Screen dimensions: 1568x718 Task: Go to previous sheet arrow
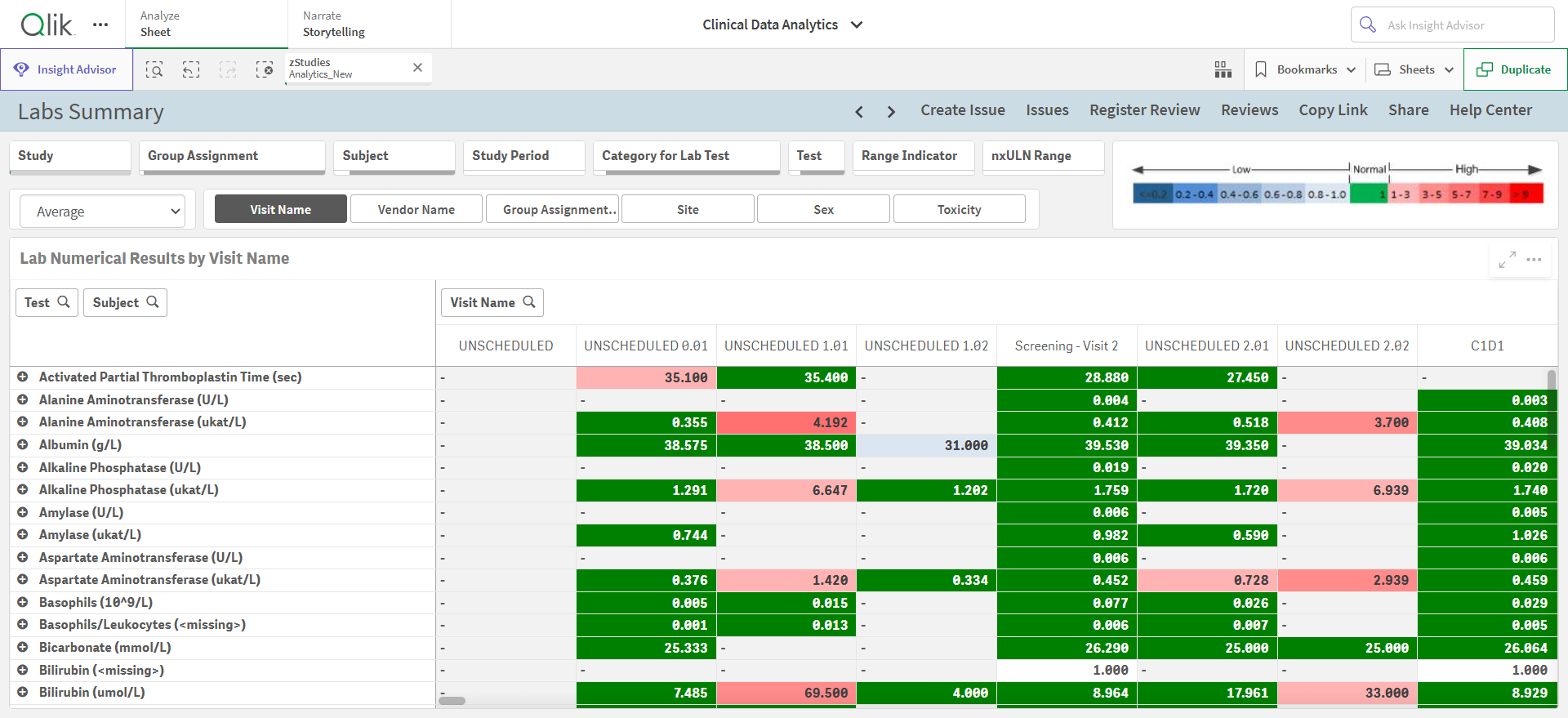(x=859, y=111)
